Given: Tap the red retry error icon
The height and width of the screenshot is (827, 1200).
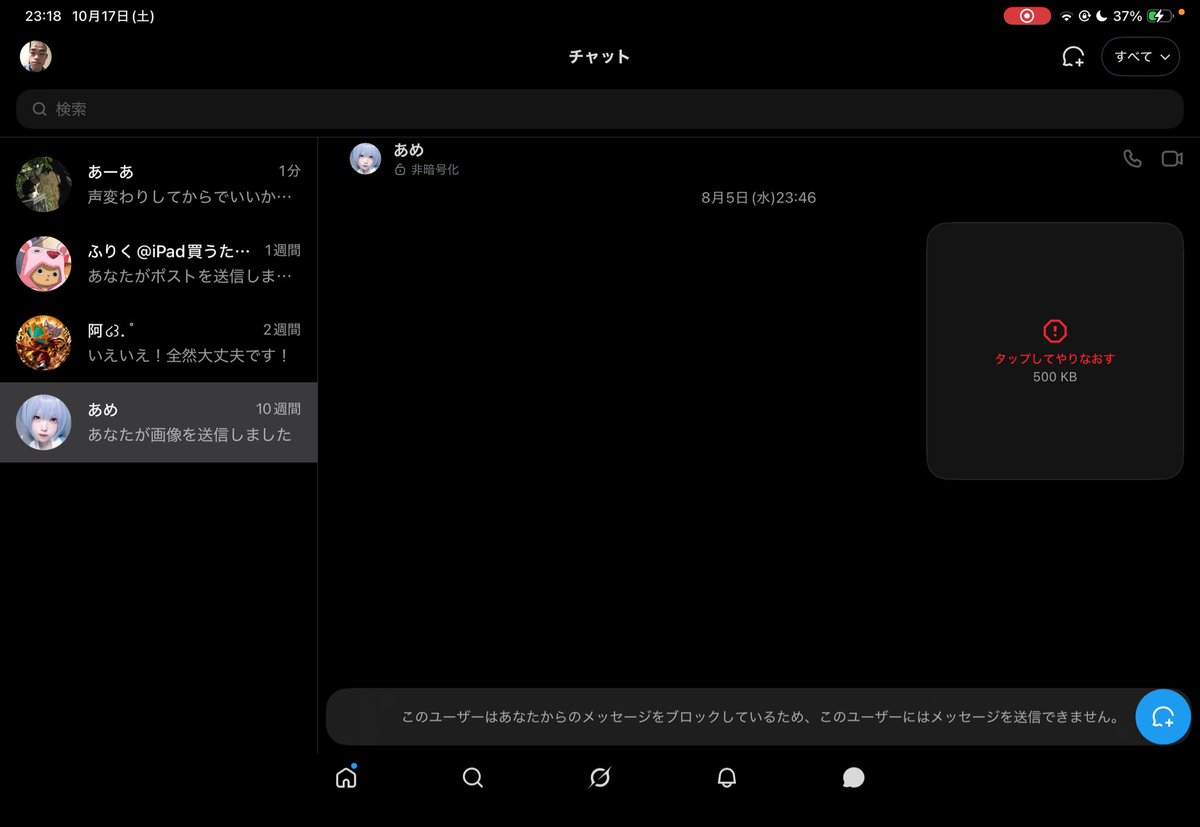Looking at the screenshot, I should pyautogui.click(x=1055, y=330).
